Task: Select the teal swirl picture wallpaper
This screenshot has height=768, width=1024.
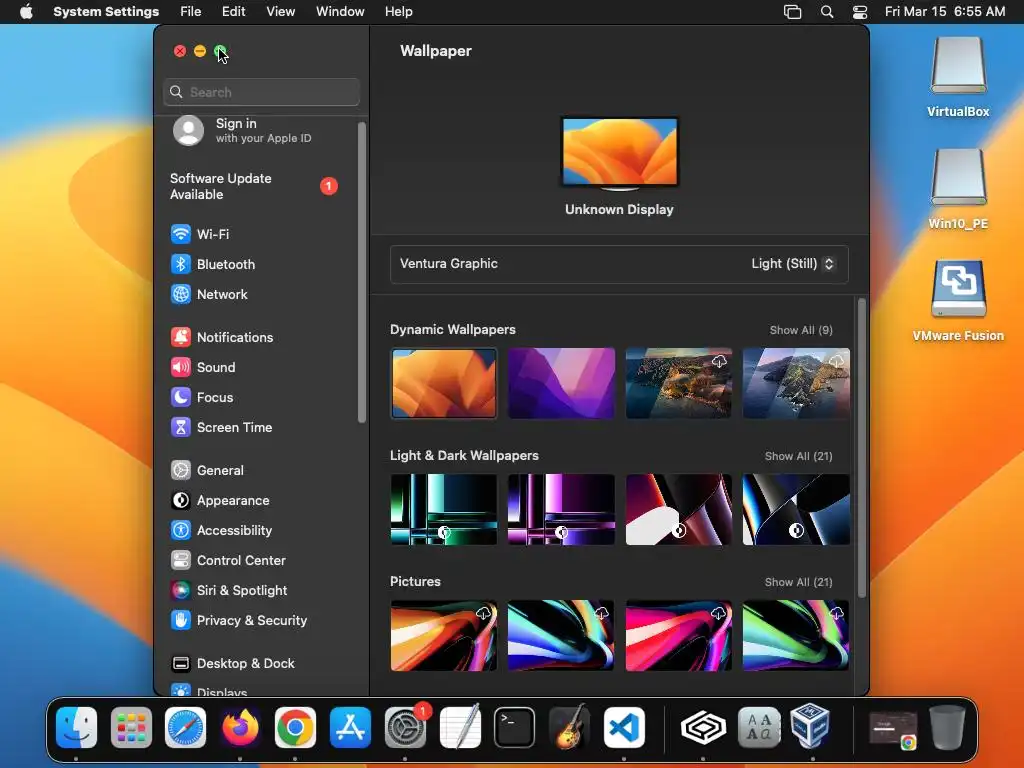Action: pos(561,635)
